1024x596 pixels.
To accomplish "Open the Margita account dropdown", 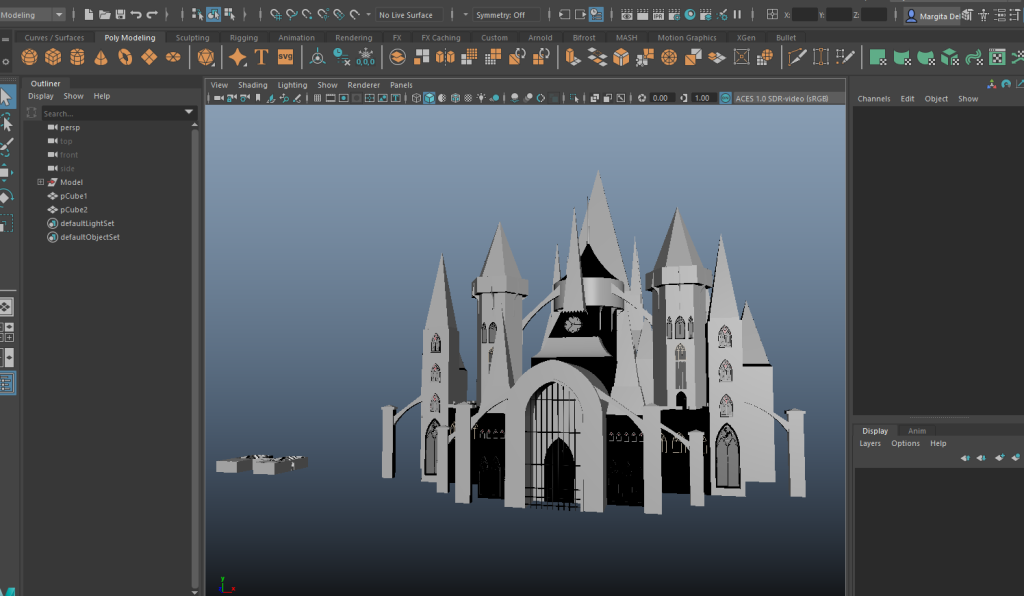I will (931, 16).
